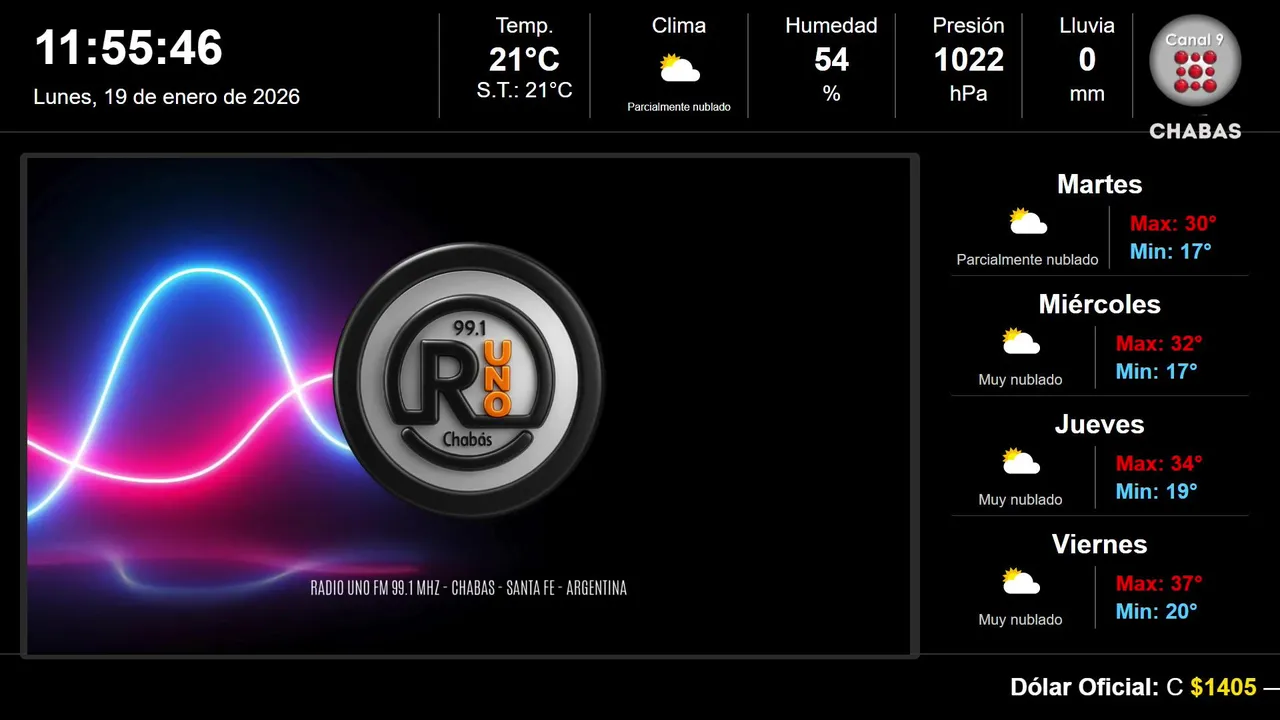Image resolution: width=1280 pixels, height=720 pixels.
Task: Click the Jueves day heading
Action: (1099, 424)
